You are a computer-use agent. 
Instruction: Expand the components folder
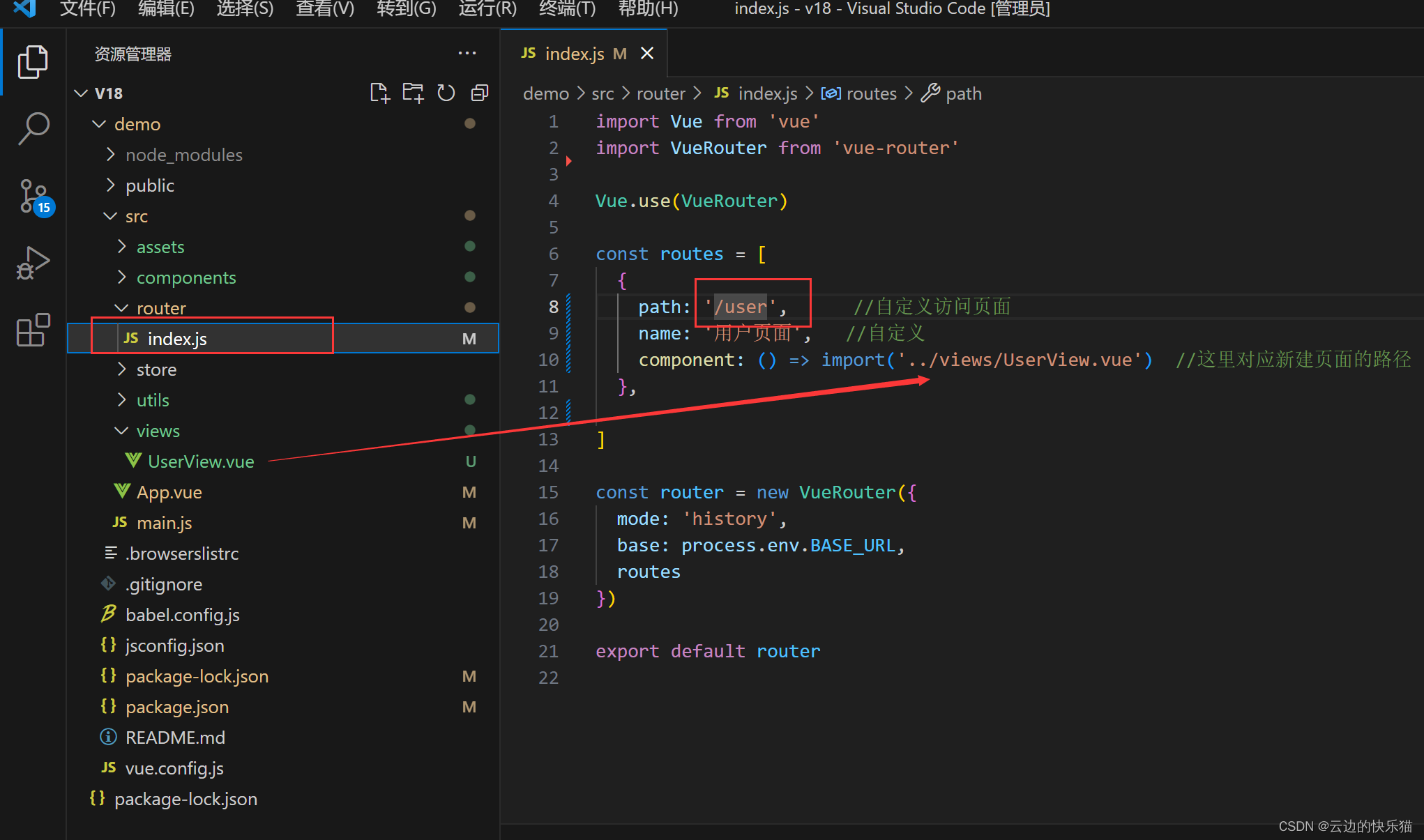(185, 277)
